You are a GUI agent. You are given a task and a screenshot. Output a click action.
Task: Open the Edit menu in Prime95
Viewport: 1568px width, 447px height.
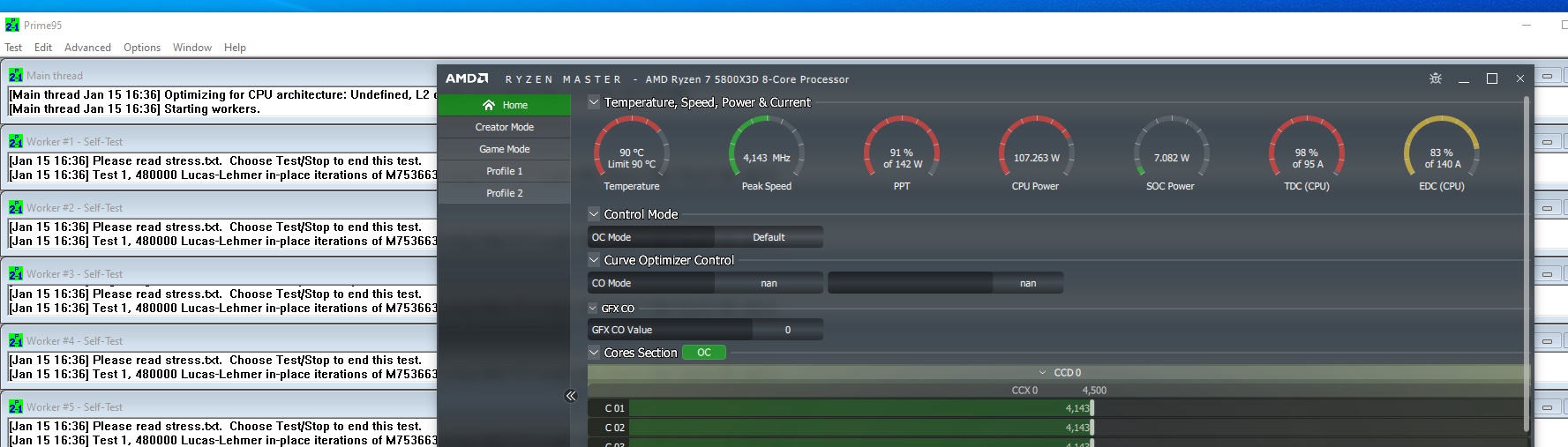(43, 48)
